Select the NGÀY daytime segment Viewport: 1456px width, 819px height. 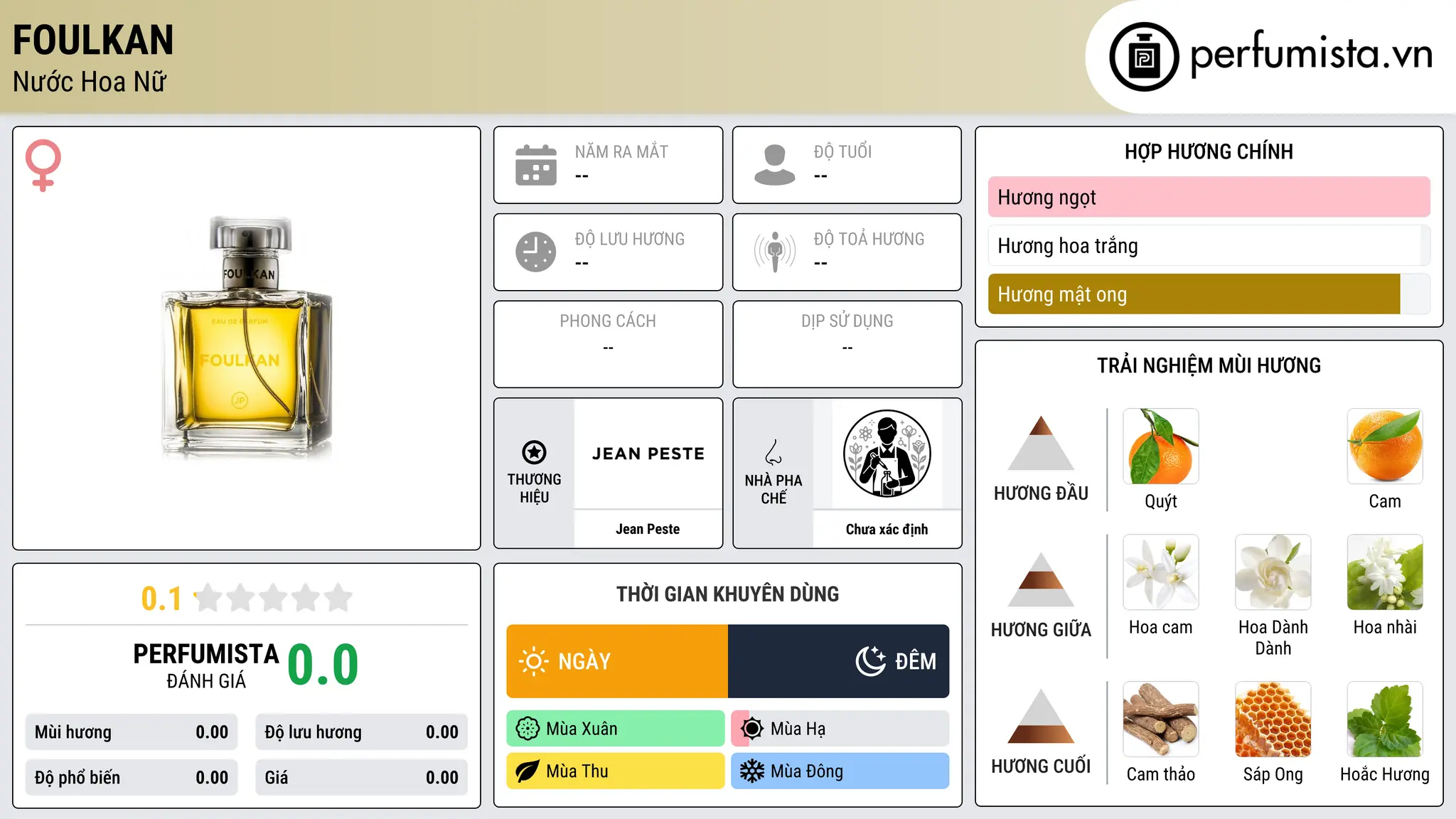(x=617, y=661)
